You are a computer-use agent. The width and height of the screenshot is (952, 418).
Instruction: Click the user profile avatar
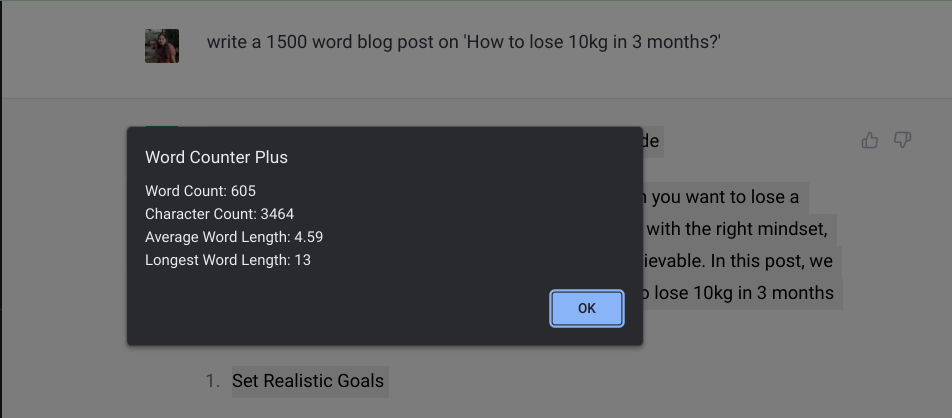[x=162, y=46]
